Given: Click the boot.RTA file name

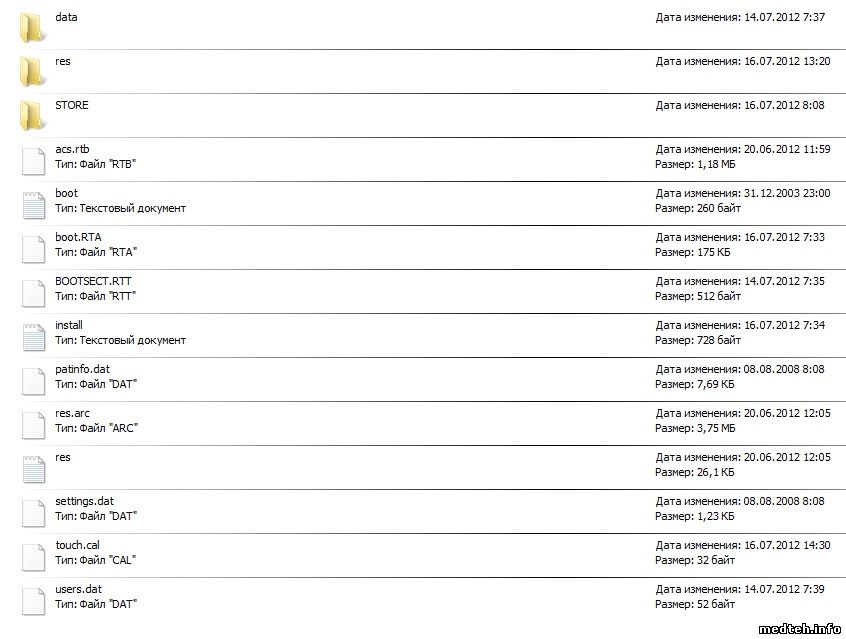Looking at the screenshot, I should [78, 237].
